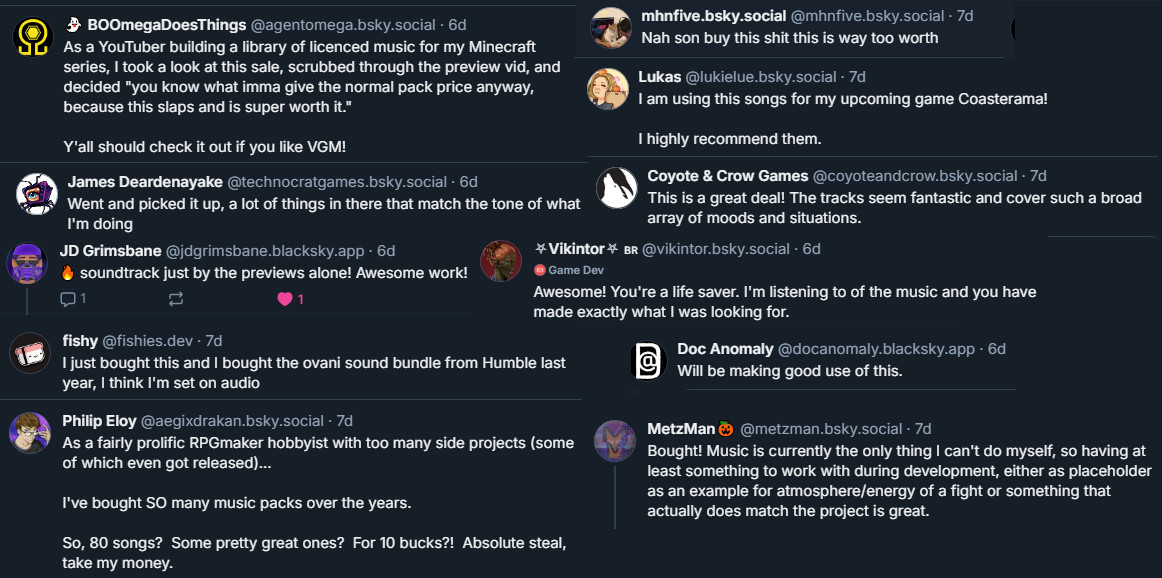
Task: Open BOOmegaDoesThings' yellow profile avatar
Action: [33, 38]
